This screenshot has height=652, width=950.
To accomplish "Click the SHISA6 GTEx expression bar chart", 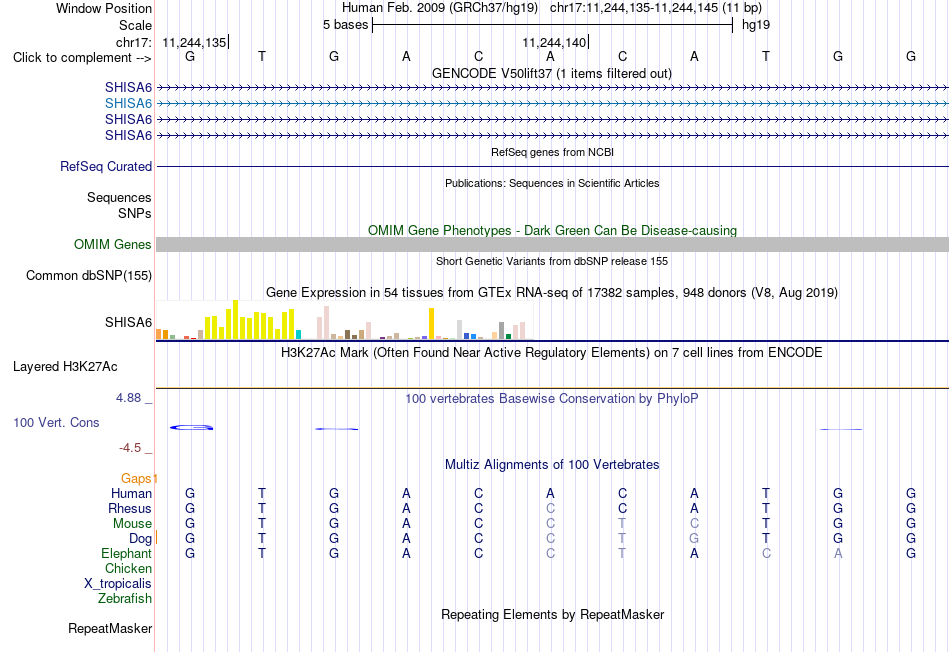I will tap(344, 319).
